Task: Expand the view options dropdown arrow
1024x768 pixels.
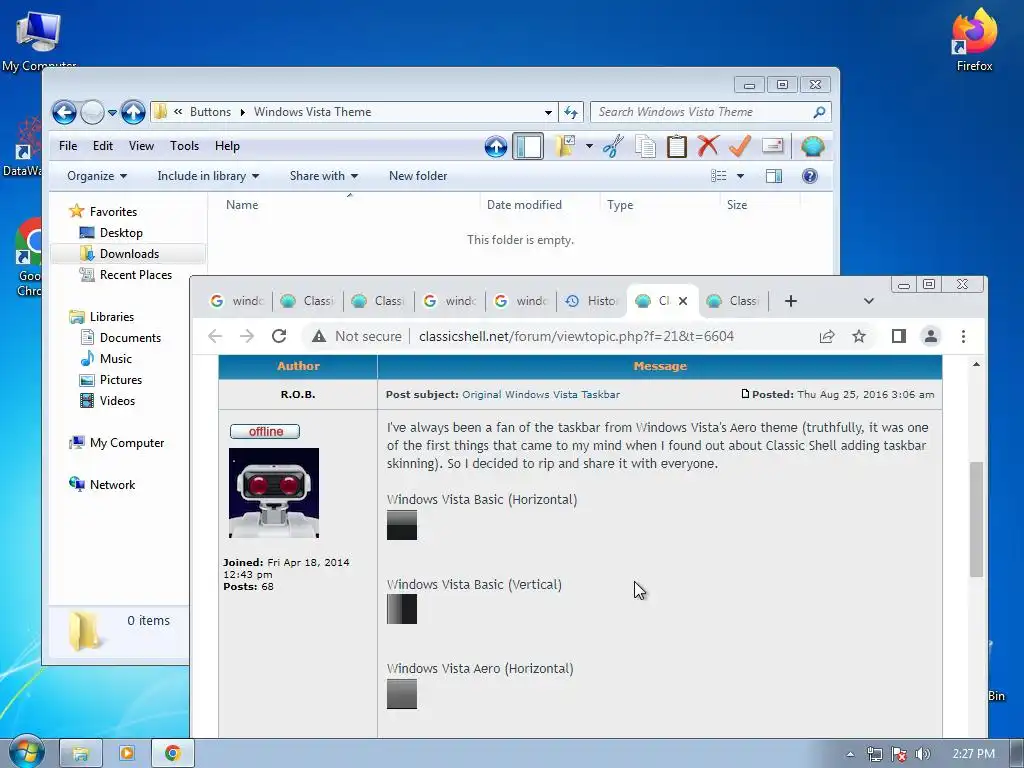Action: pos(740,176)
